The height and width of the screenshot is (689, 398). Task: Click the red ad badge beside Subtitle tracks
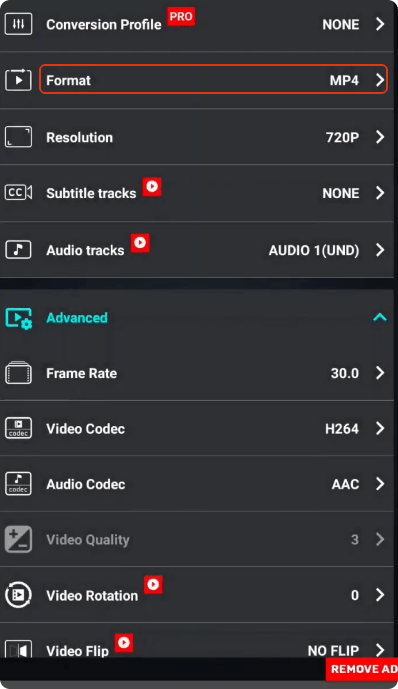(152, 187)
